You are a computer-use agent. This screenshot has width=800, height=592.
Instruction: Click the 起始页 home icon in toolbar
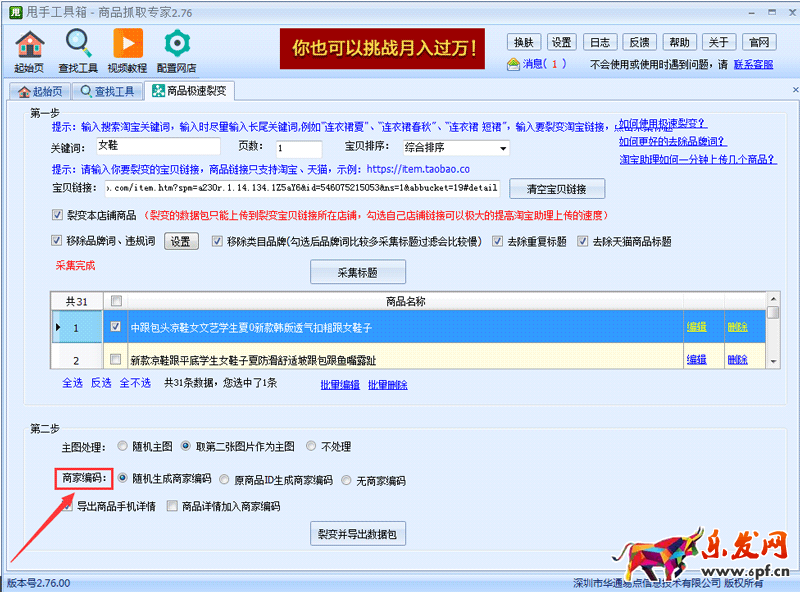[29, 44]
